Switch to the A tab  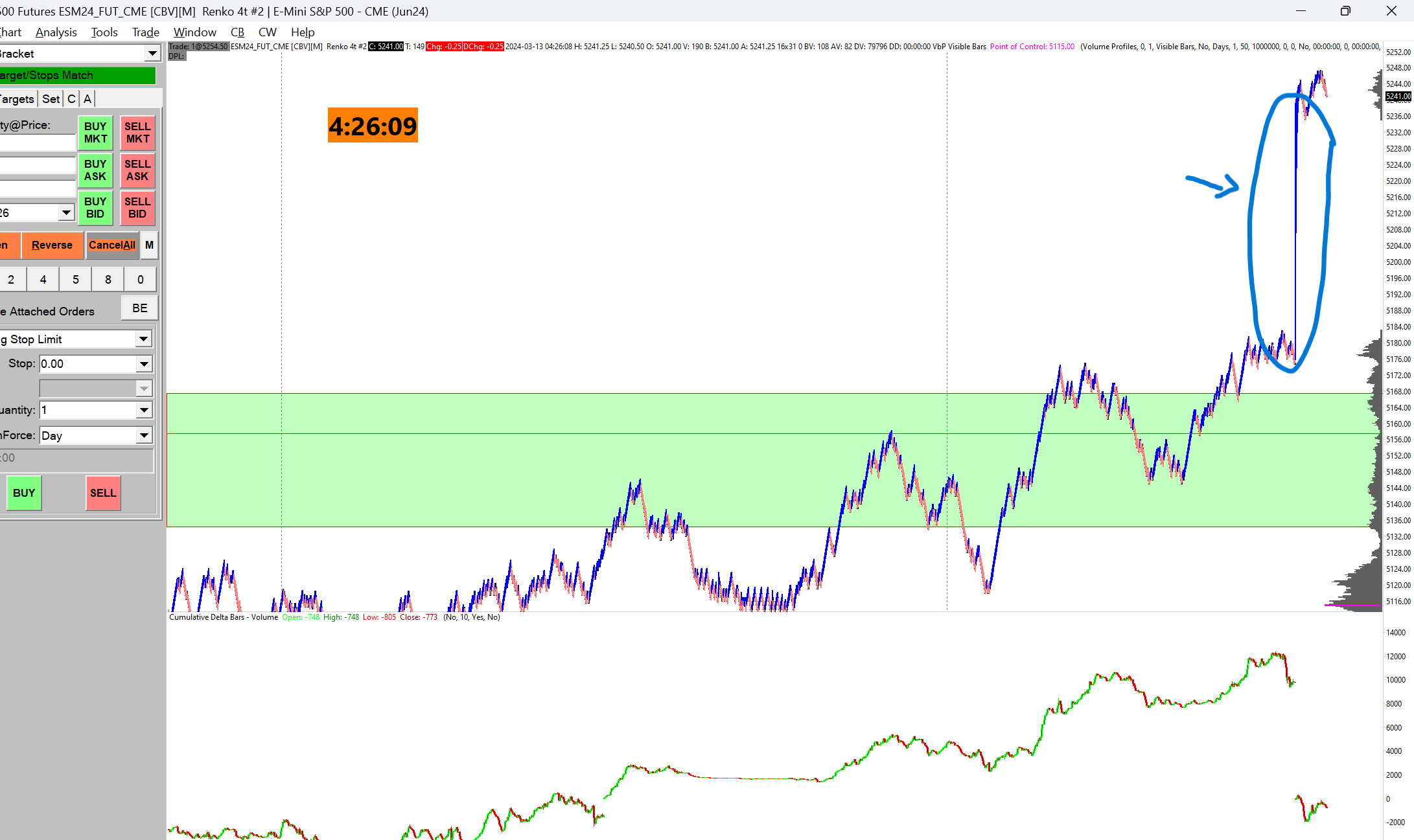pyautogui.click(x=87, y=99)
